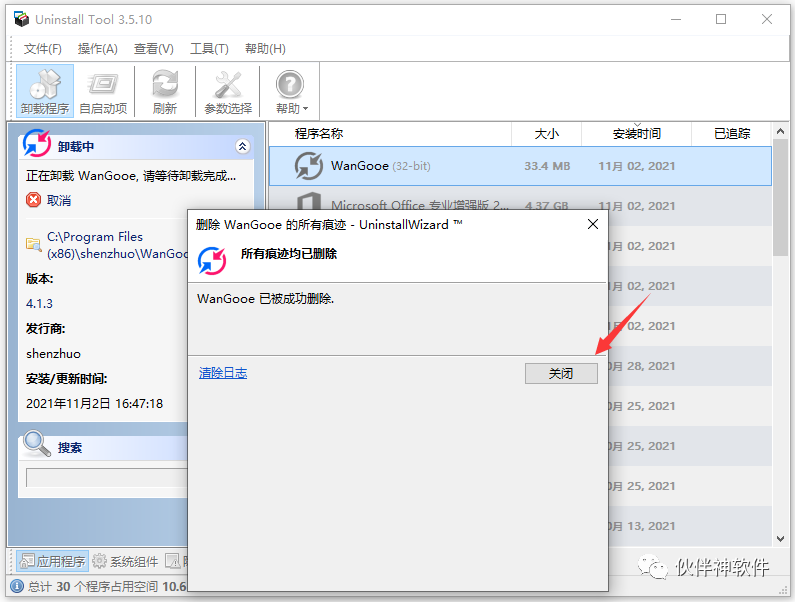Click the Microsoft Office icon in list

pyautogui.click(x=308, y=201)
